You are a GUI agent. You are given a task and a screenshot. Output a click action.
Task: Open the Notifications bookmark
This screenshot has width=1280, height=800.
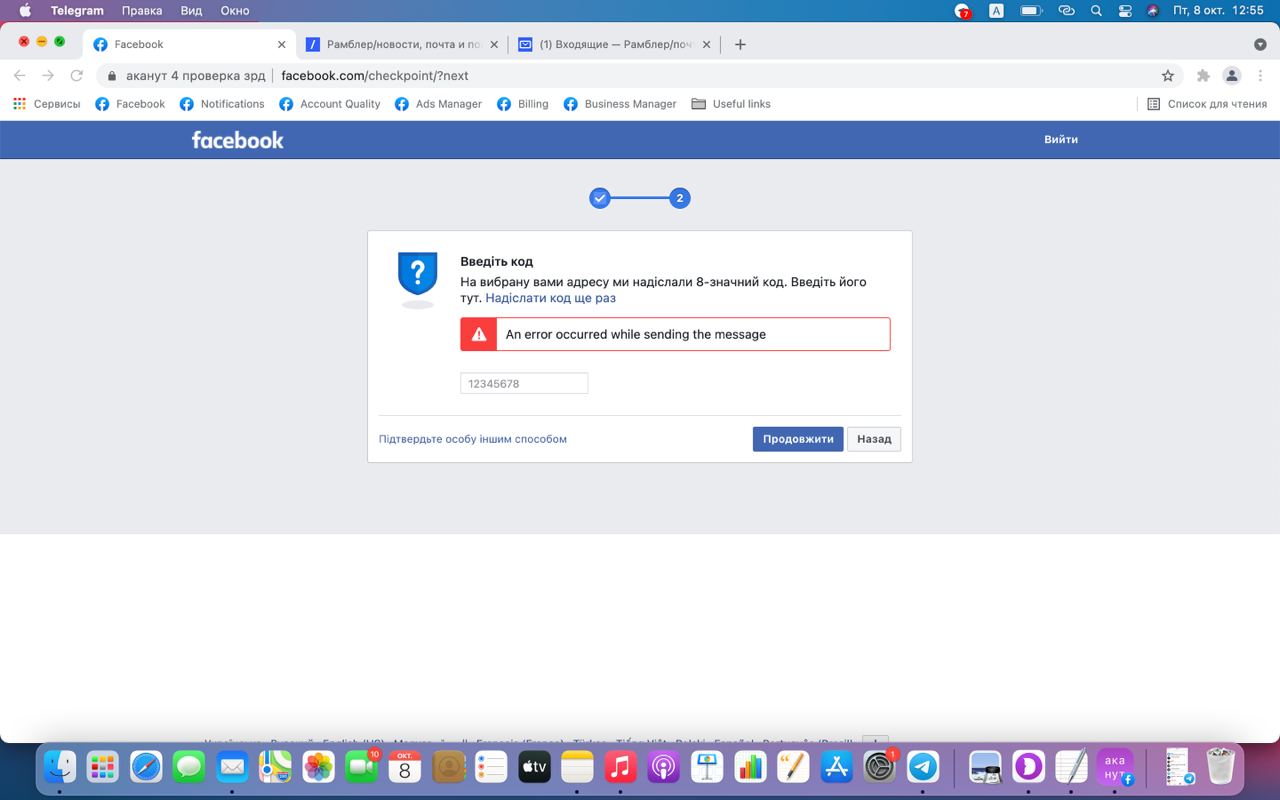pos(222,104)
